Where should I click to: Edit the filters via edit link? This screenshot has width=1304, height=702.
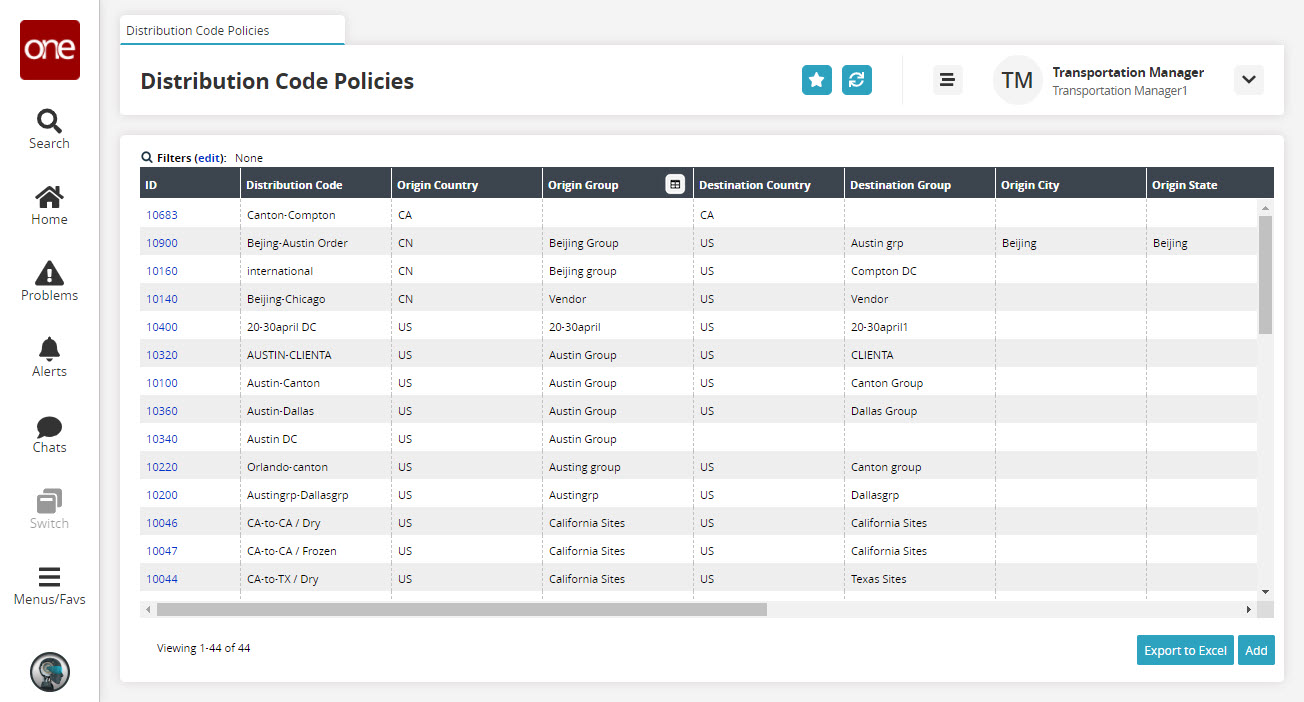pyautogui.click(x=210, y=158)
